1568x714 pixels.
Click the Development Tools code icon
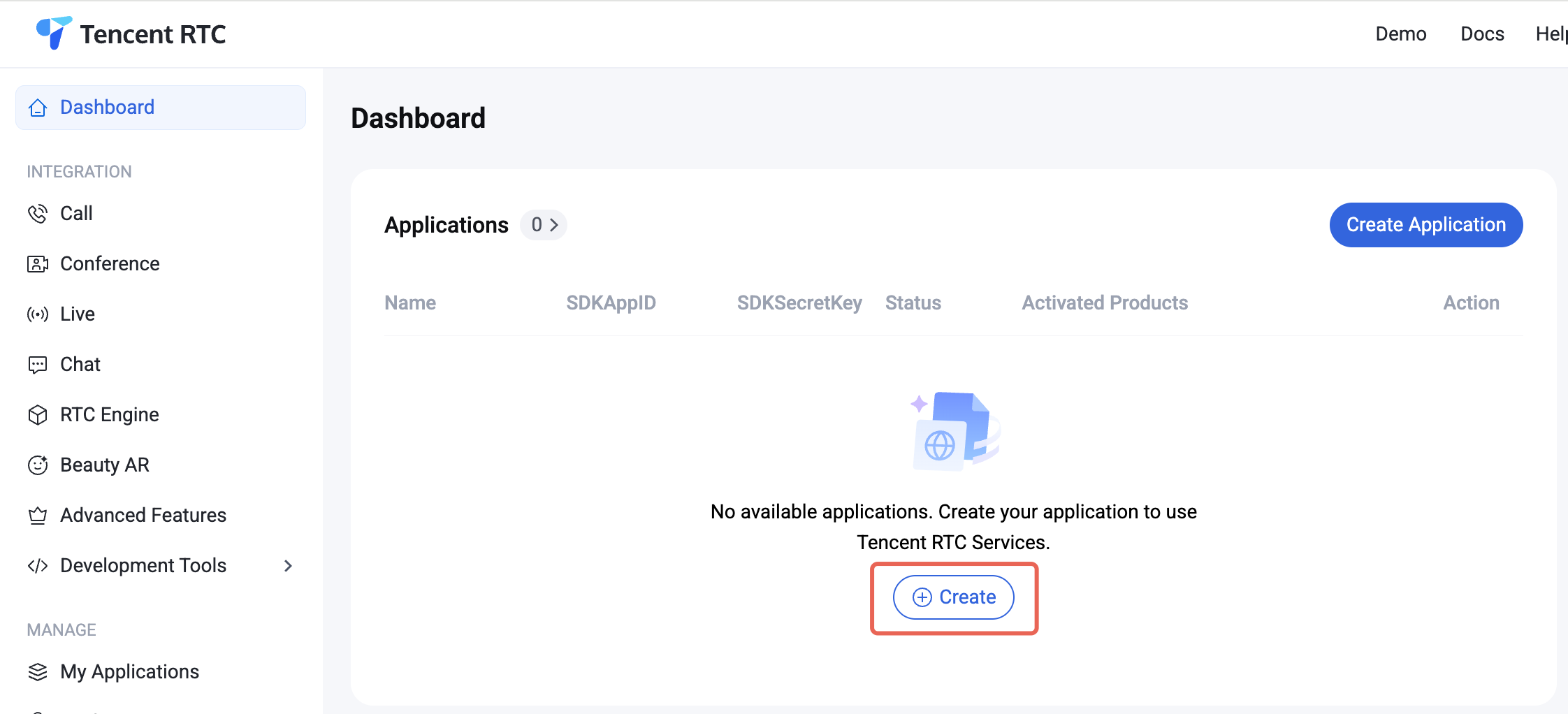(38, 566)
